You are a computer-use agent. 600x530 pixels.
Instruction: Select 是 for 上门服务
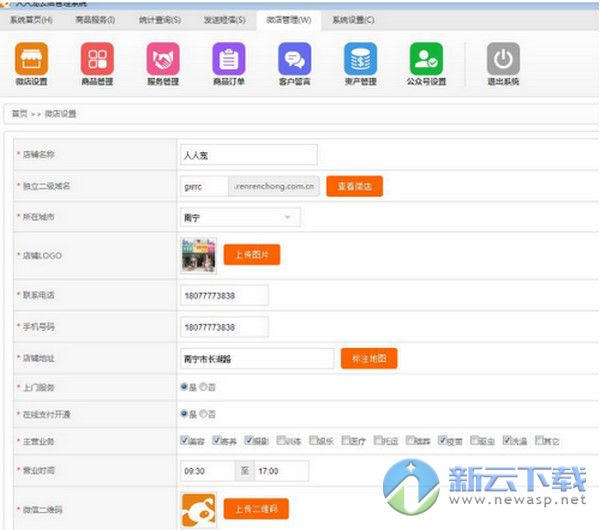pyautogui.click(x=184, y=387)
